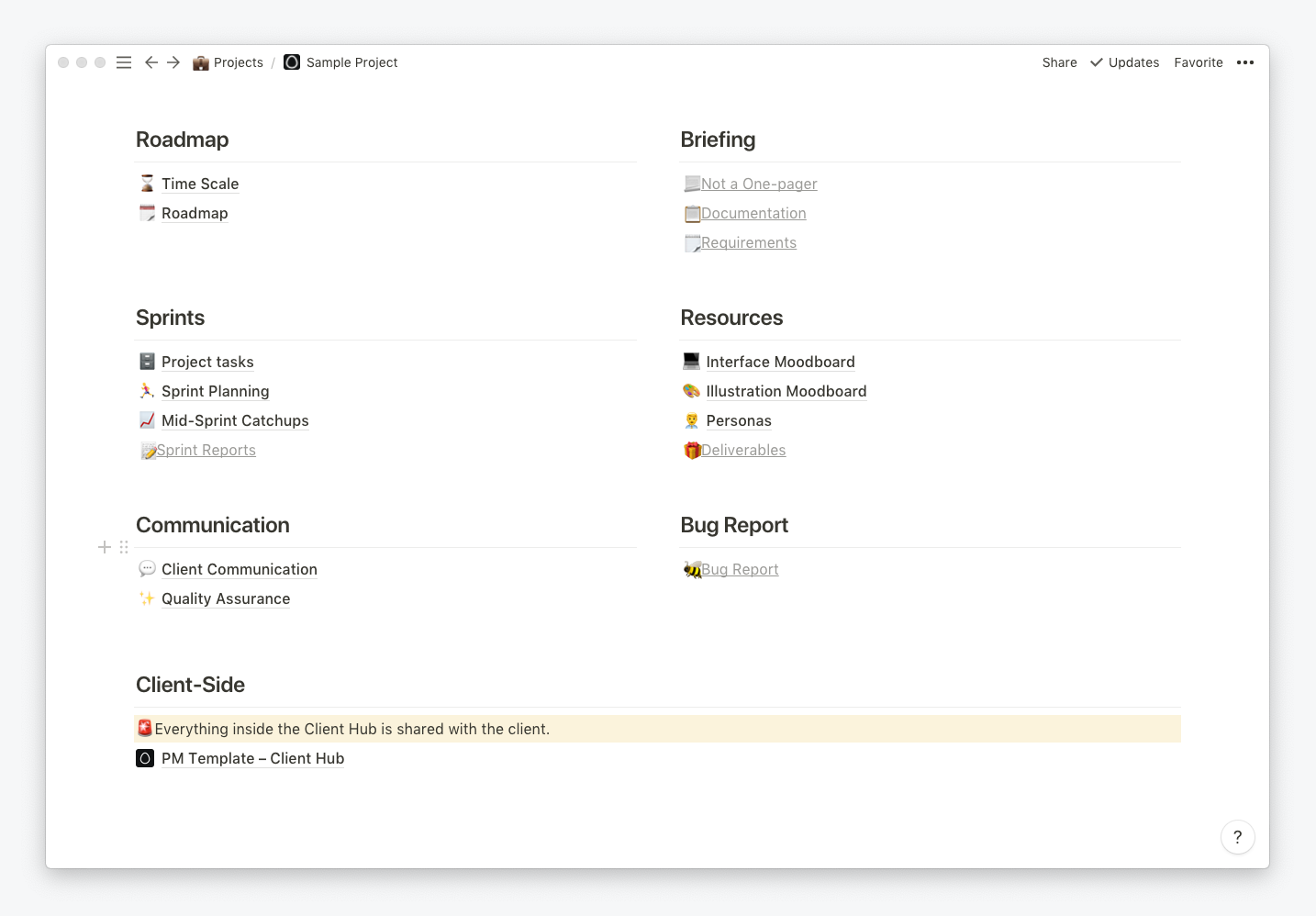Image resolution: width=1316 pixels, height=916 pixels.
Task: Toggle the sidebar hamburger menu icon
Action: (x=124, y=62)
